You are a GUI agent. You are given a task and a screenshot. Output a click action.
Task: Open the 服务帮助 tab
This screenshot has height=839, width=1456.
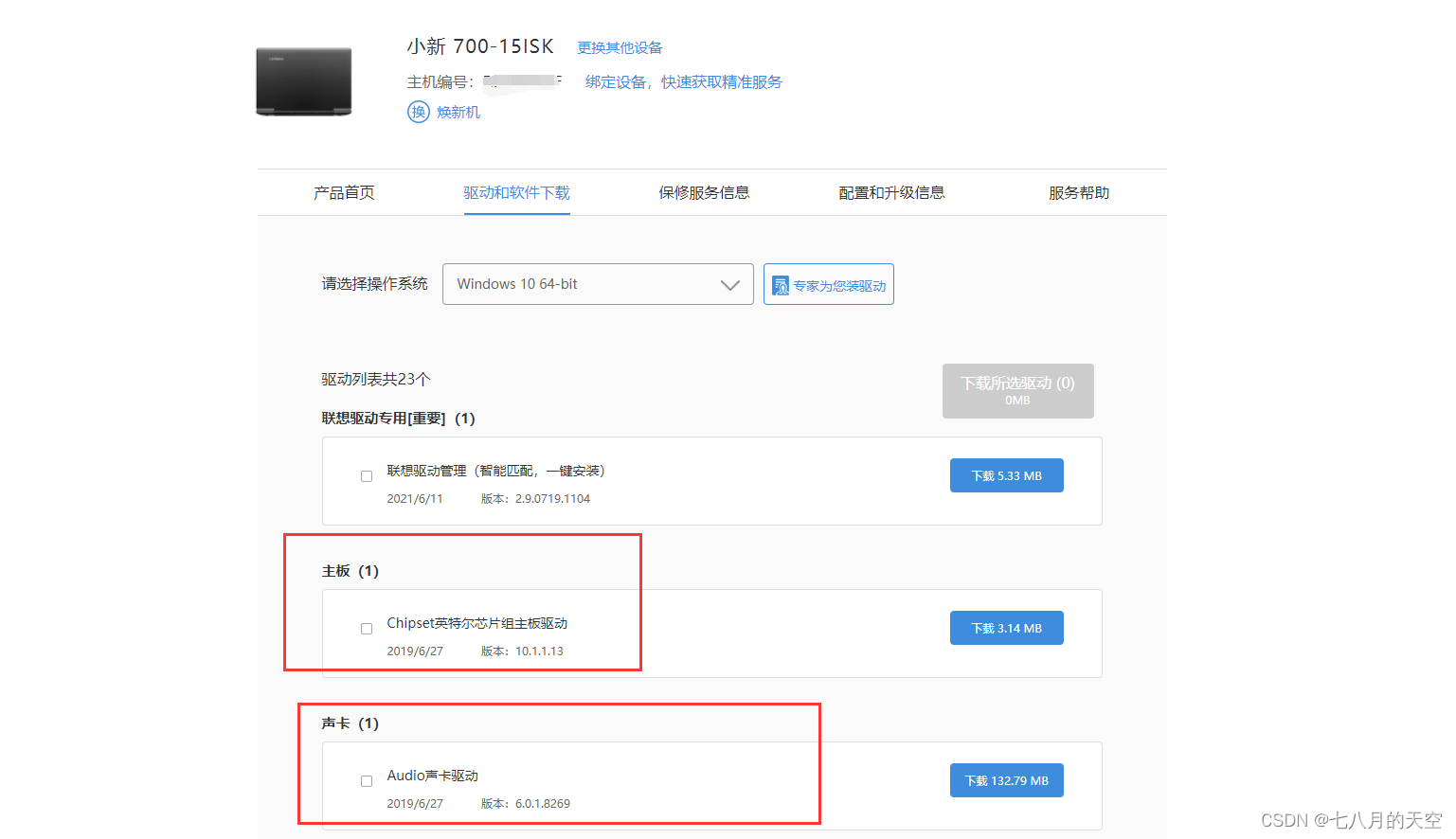click(1079, 192)
